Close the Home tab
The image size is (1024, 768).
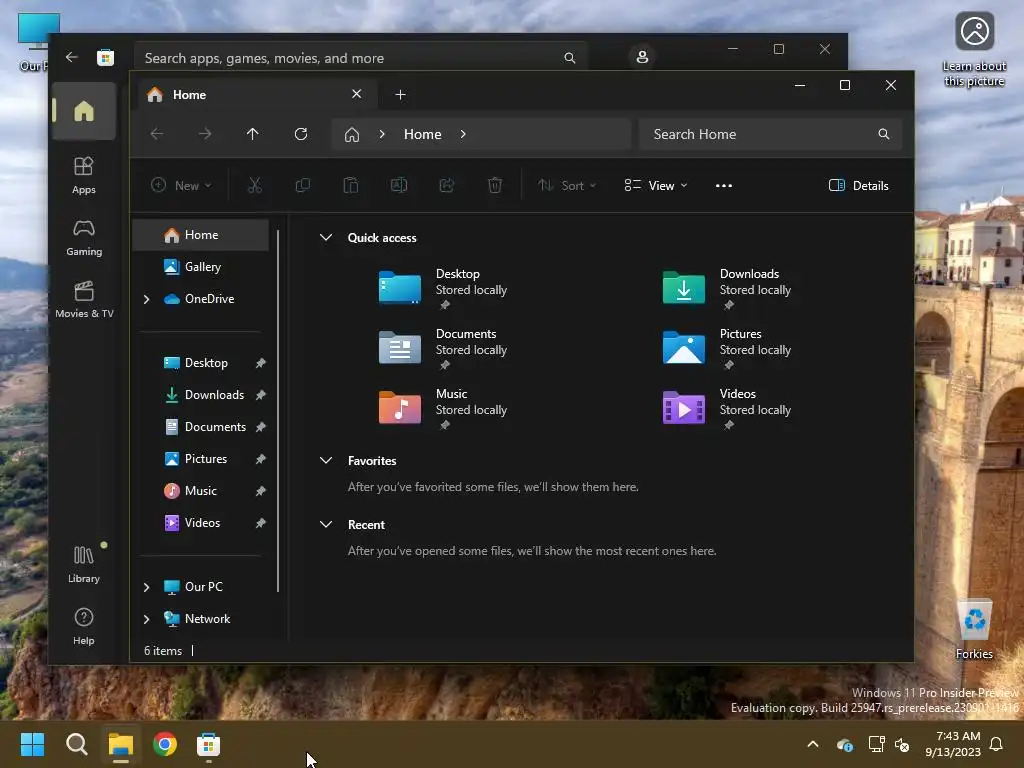[357, 94]
